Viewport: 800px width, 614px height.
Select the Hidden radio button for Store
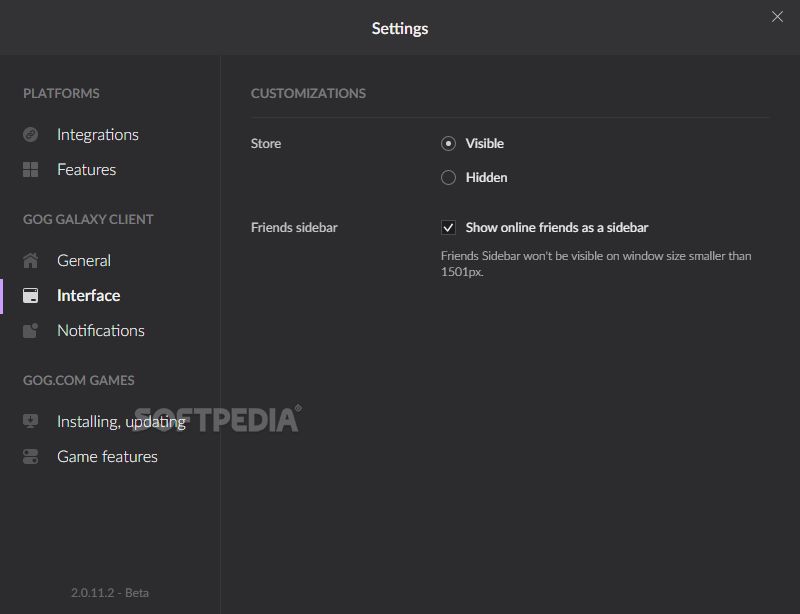click(x=448, y=178)
